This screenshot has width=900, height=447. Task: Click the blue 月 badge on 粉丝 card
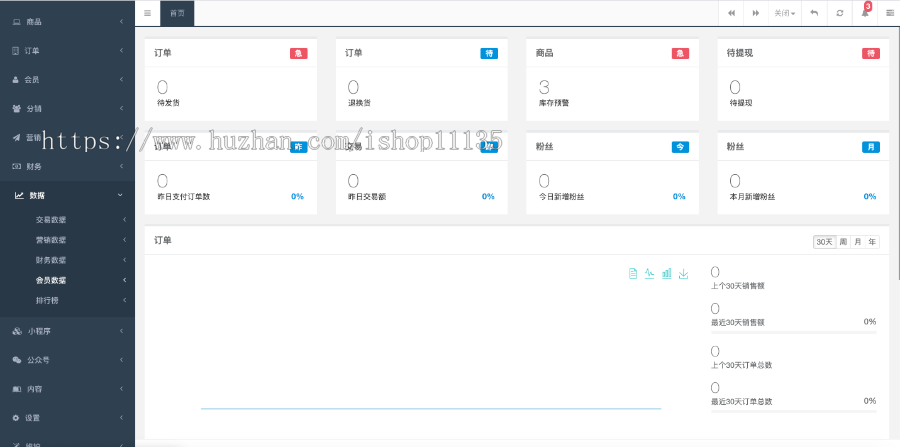(x=871, y=147)
